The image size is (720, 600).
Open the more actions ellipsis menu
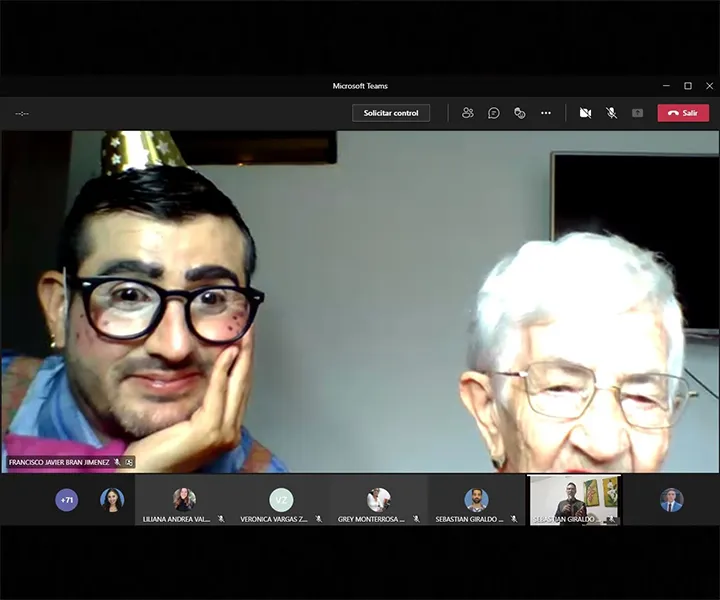tap(546, 113)
